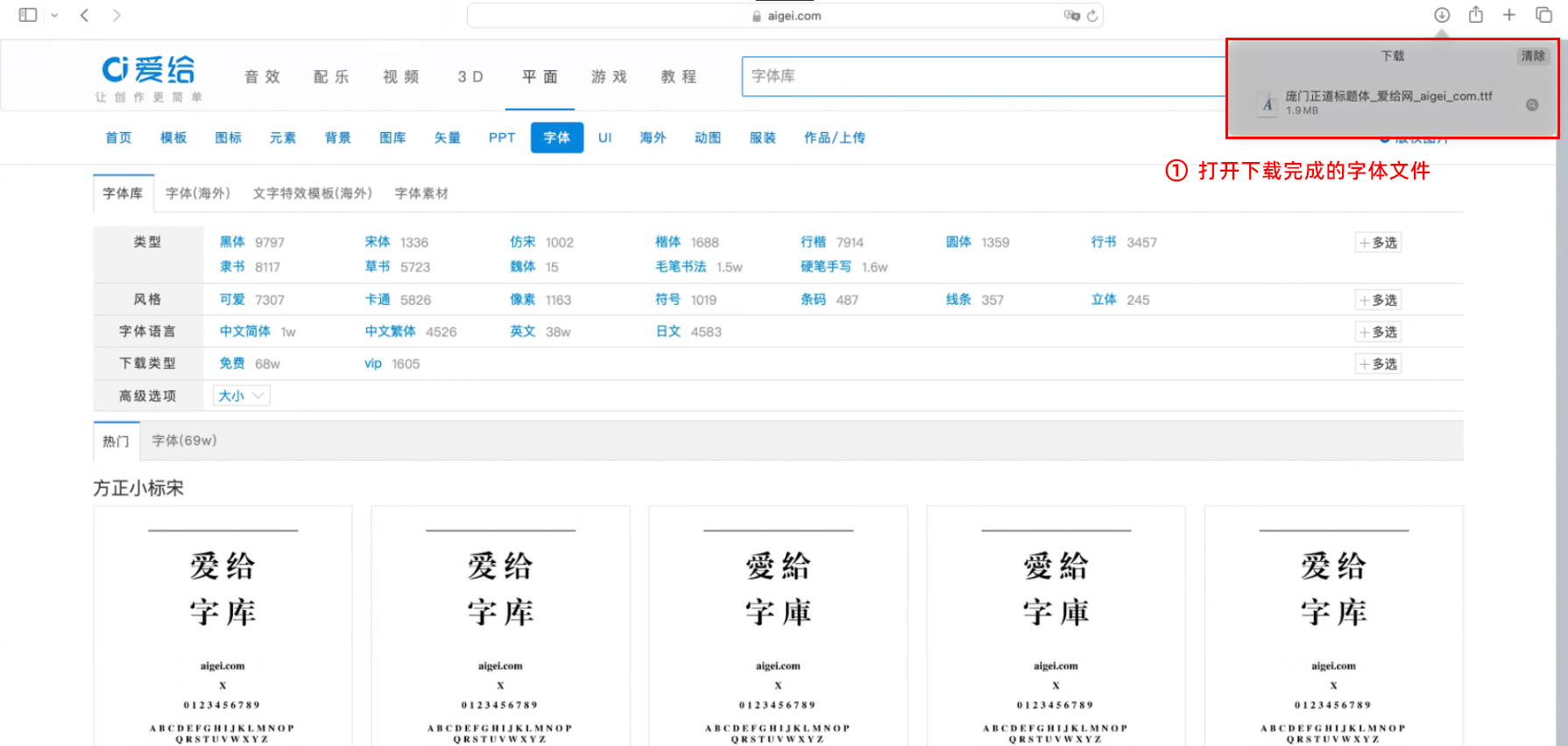The width and height of the screenshot is (1568, 746).
Task: Open the third font preview card with 字庫
Action: pos(778,626)
